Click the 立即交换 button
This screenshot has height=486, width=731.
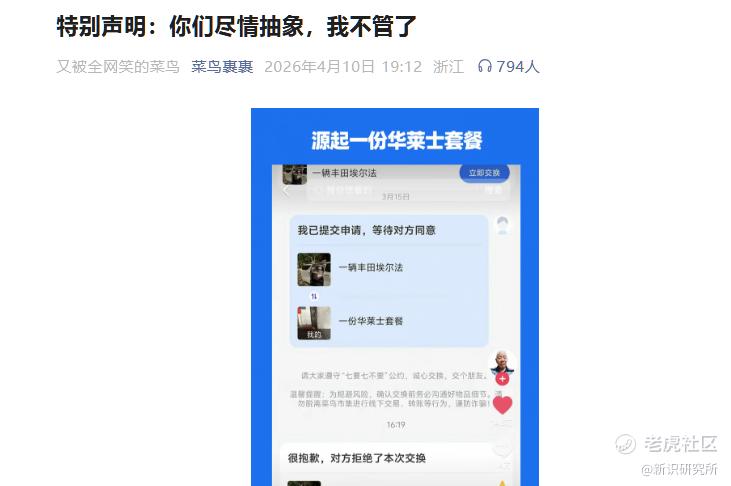click(x=484, y=173)
